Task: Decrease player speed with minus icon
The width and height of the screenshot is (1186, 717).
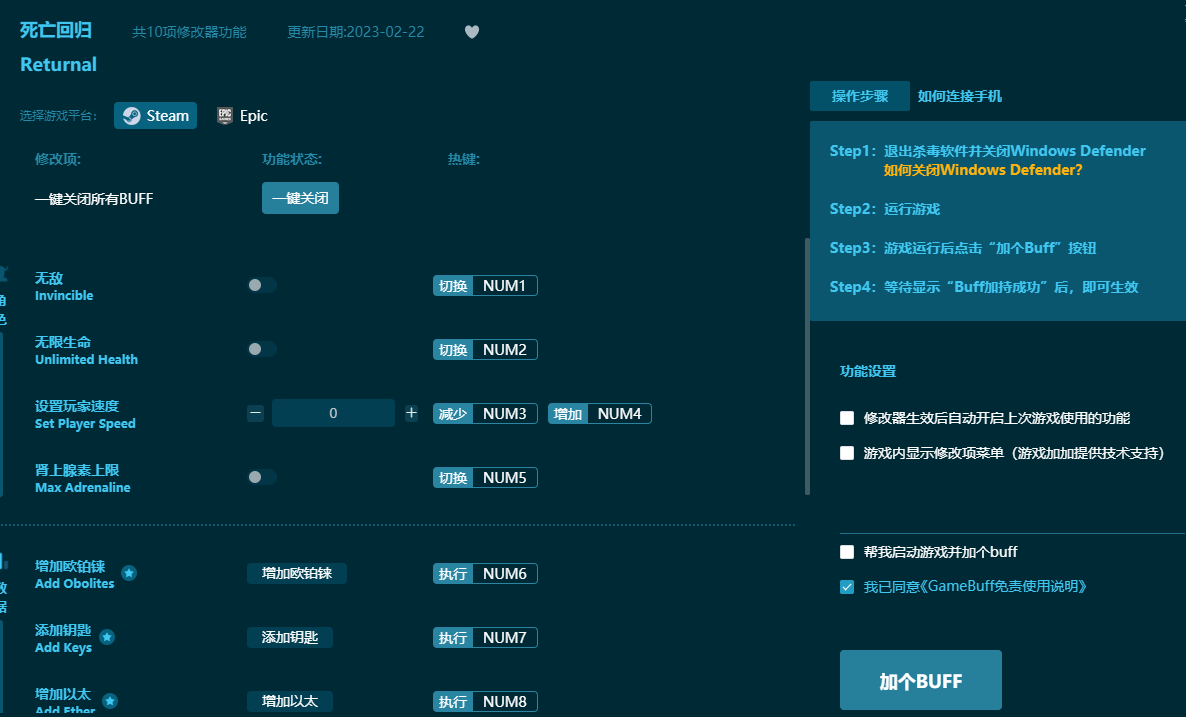Action: point(256,413)
